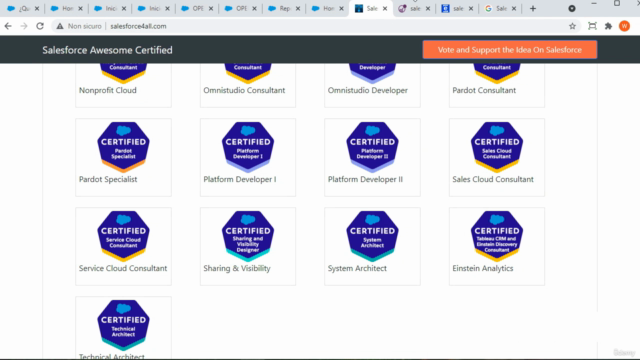Reload the page with the refresh icon
This screenshot has height=360, width=640.
coord(40,26)
